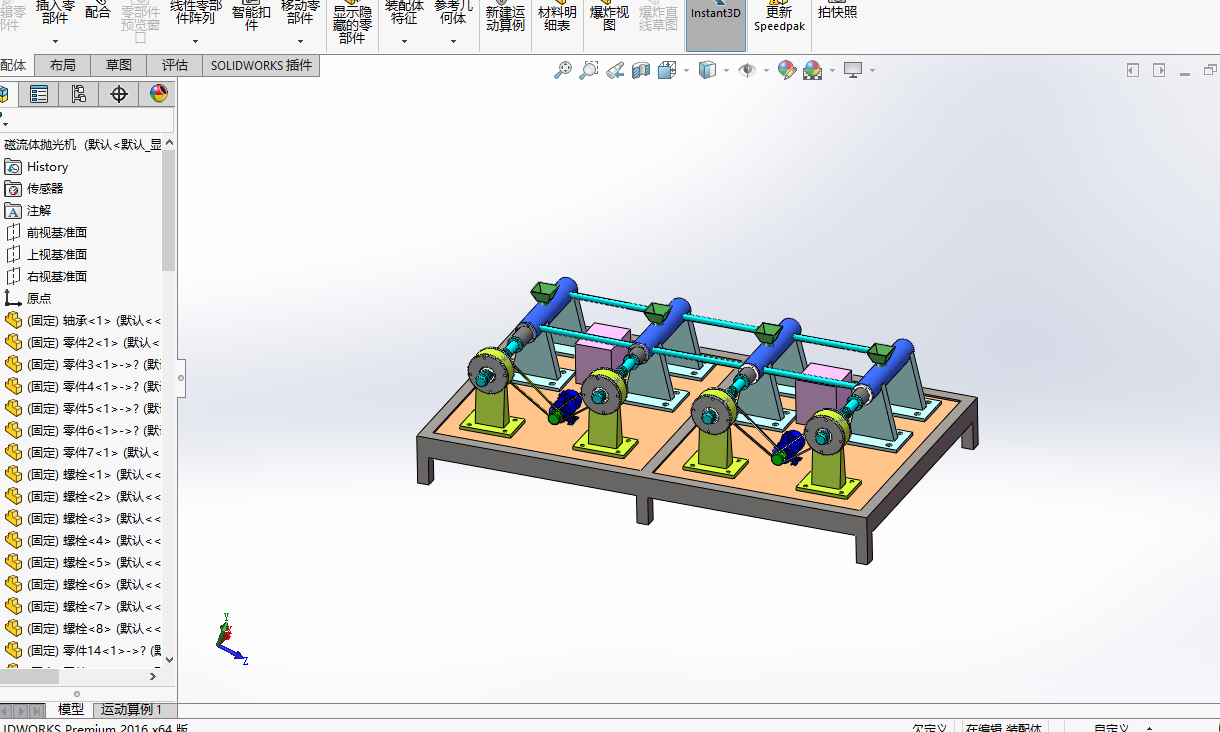Switch to 配体 assembly tab
The height and width of the screenshot is (732, 1220).
[14, 65]
